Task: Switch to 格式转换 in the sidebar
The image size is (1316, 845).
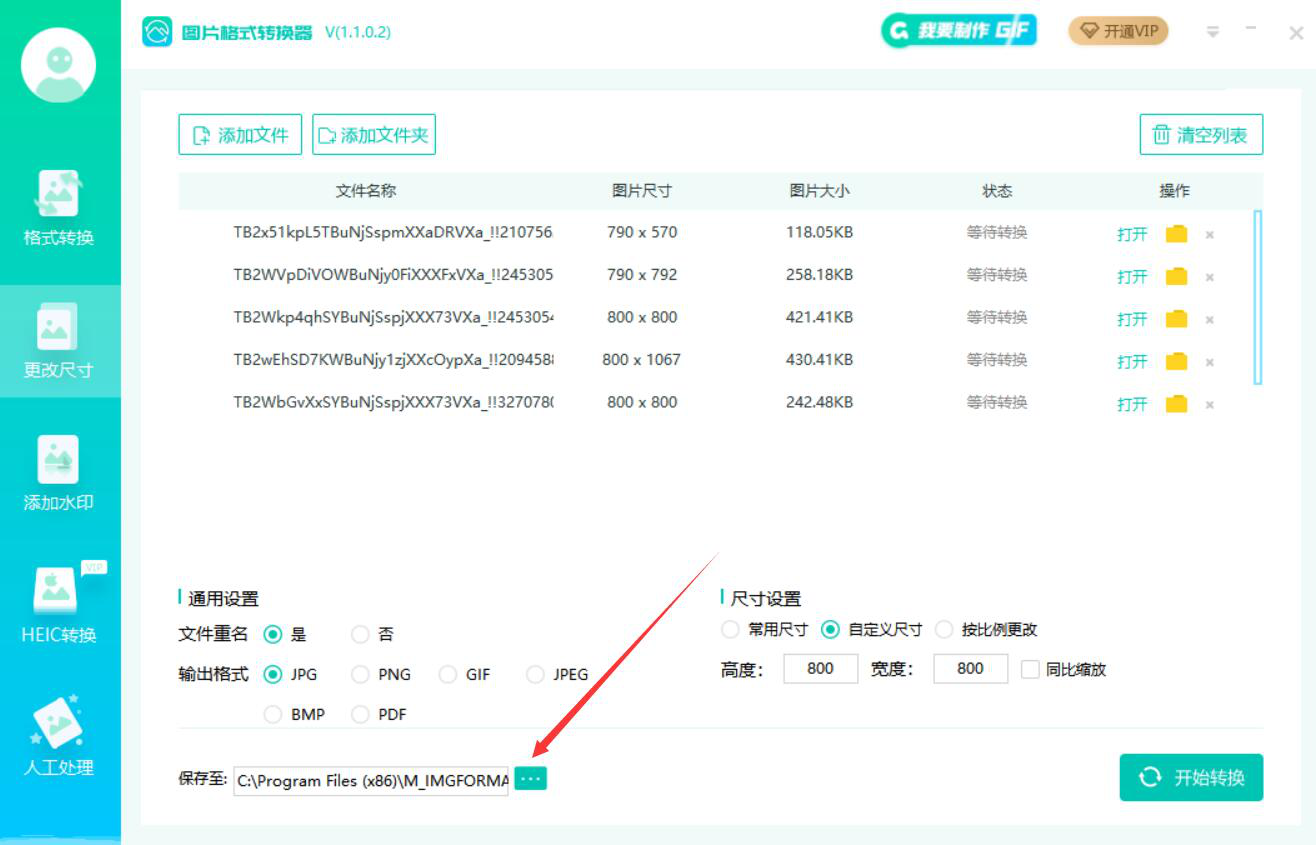Action: click(x=59, y=210)
